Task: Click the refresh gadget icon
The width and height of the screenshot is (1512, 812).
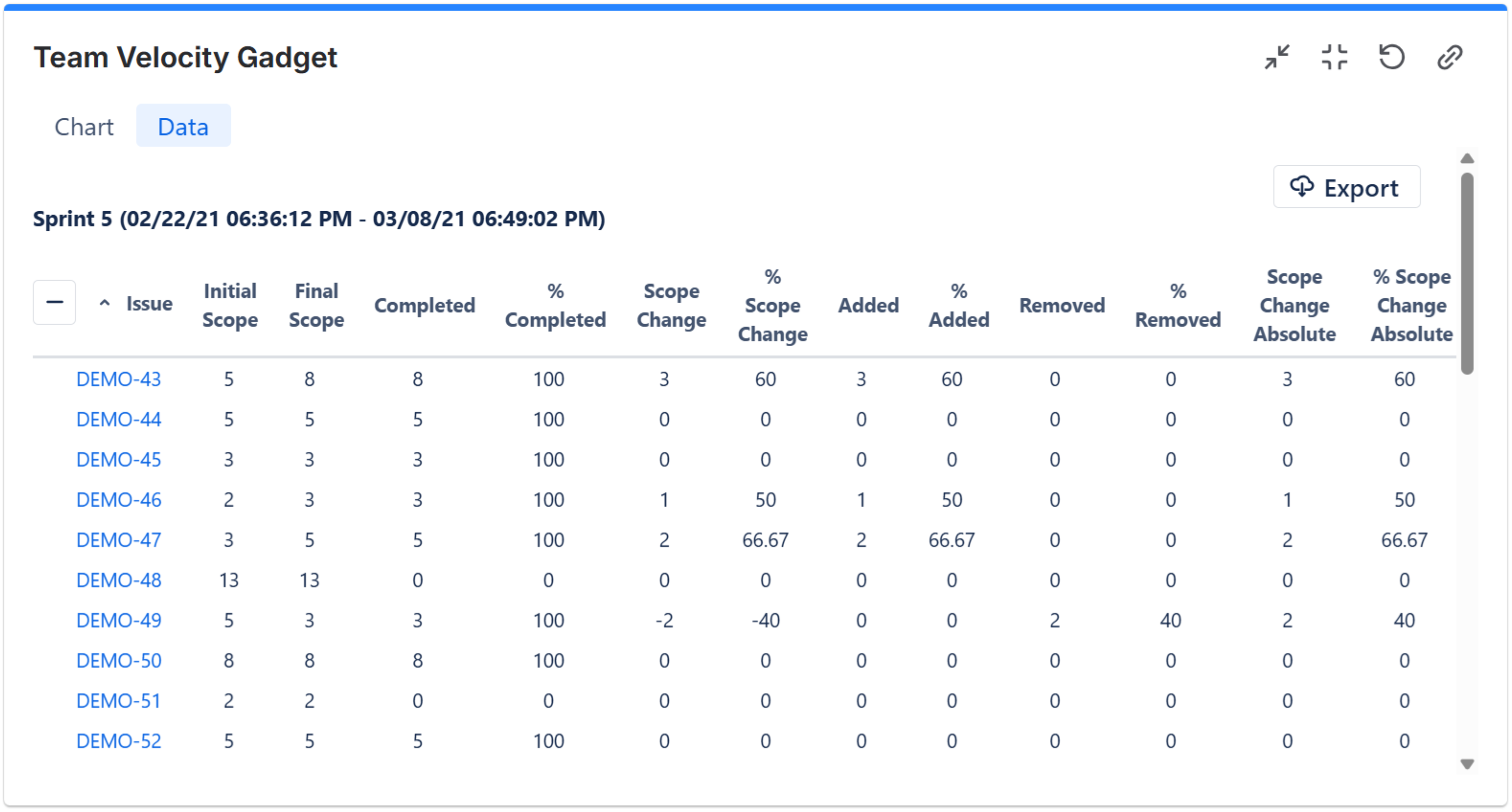Action: point(1392,57)
